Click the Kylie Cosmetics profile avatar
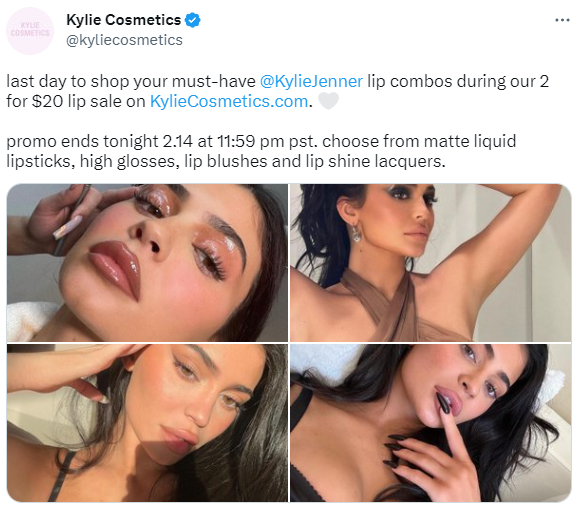This screenshot has height=520, width=586. (x=30, y=31)
